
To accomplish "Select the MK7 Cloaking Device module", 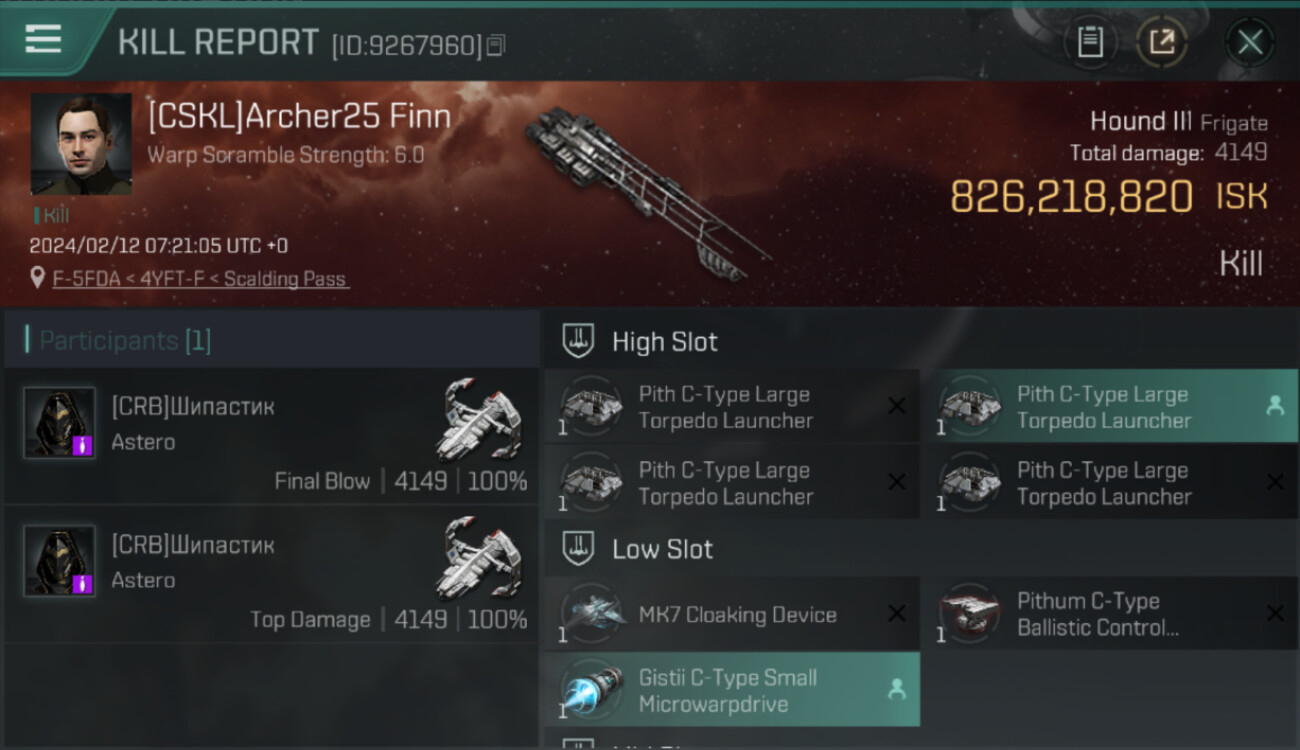I will click(x=732, y=615).
